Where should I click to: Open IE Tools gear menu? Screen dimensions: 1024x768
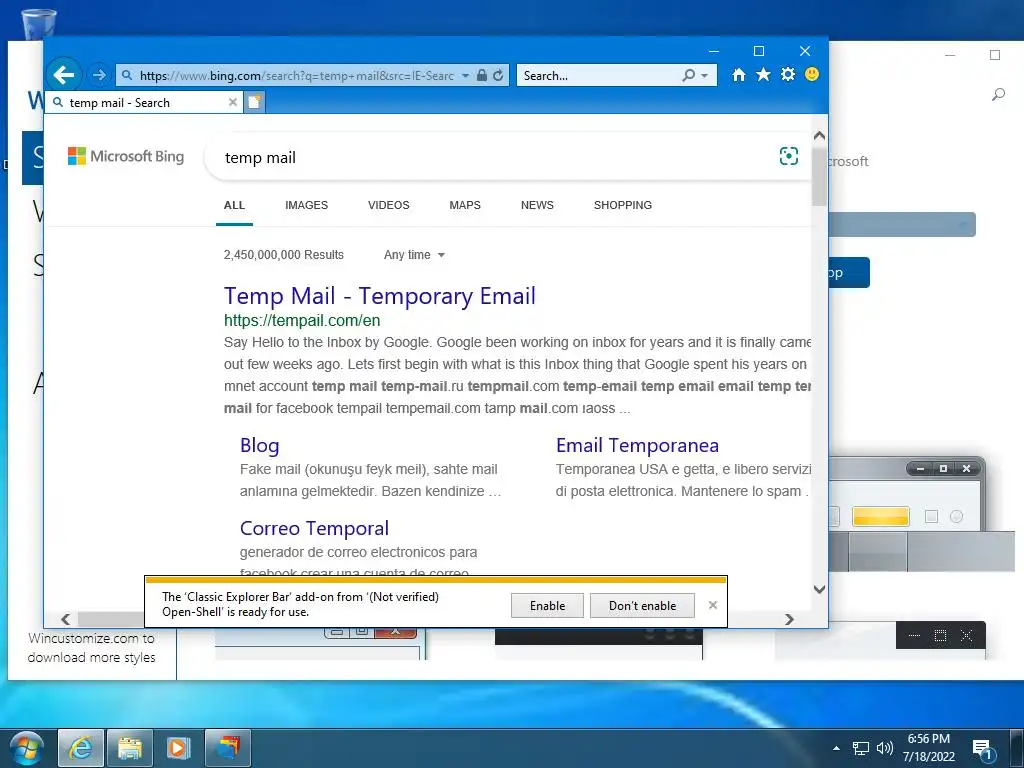pyautogui.click(x=788, y=74)
